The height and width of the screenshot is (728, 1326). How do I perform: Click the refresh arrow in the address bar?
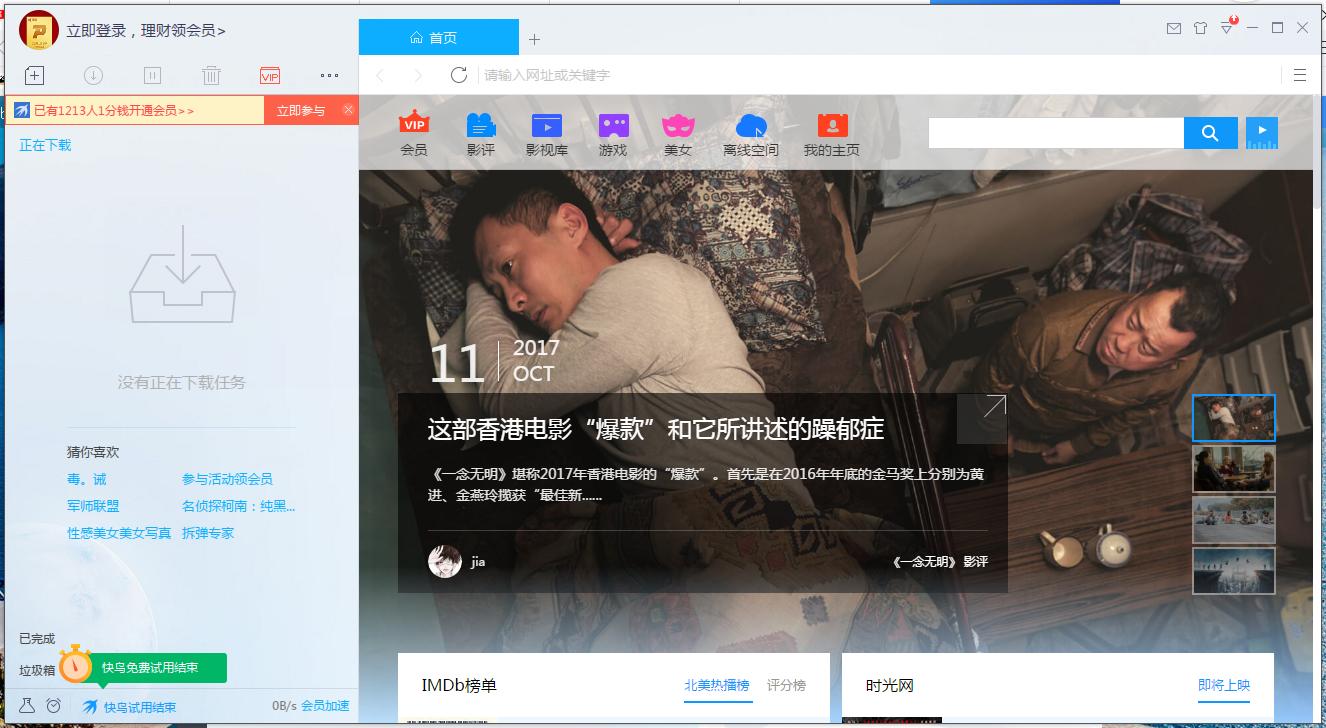[x=459, y=74]
